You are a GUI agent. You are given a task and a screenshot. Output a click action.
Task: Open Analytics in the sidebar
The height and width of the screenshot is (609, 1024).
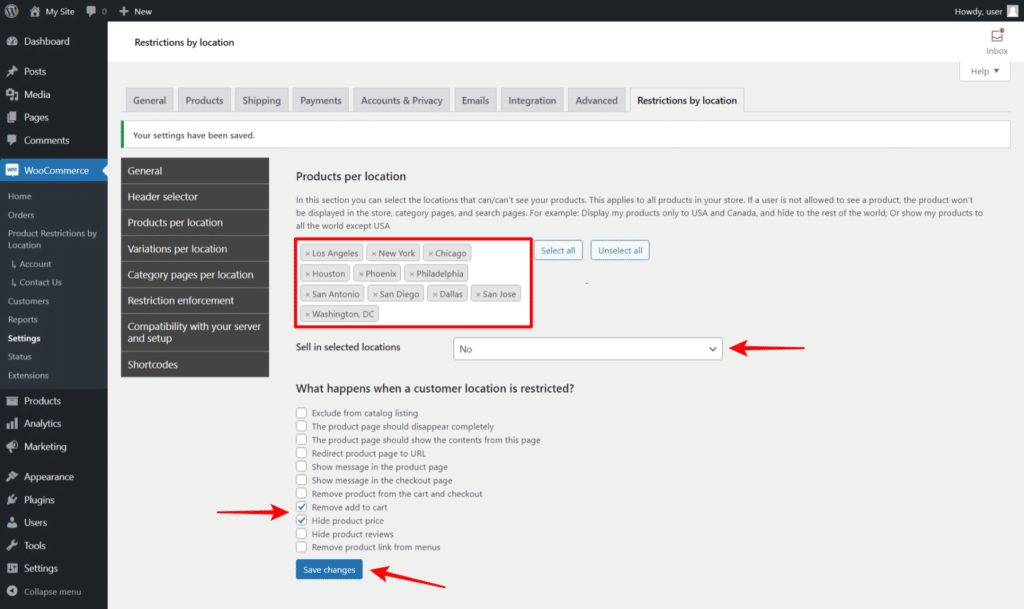pyautogui.click(x=42, y=424)
